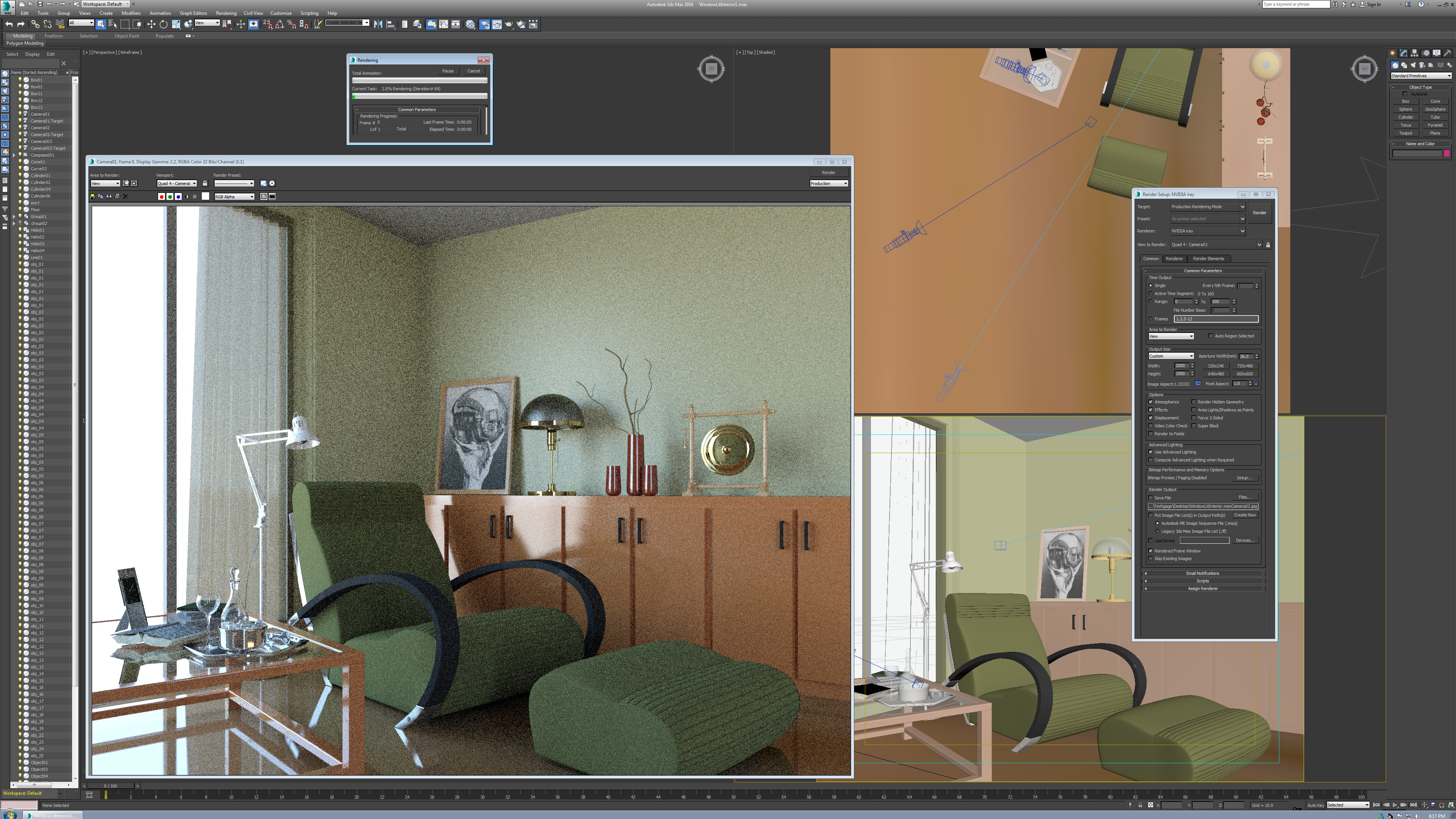
Task: Save rendered image with disk icon
Action: point(93,196)
